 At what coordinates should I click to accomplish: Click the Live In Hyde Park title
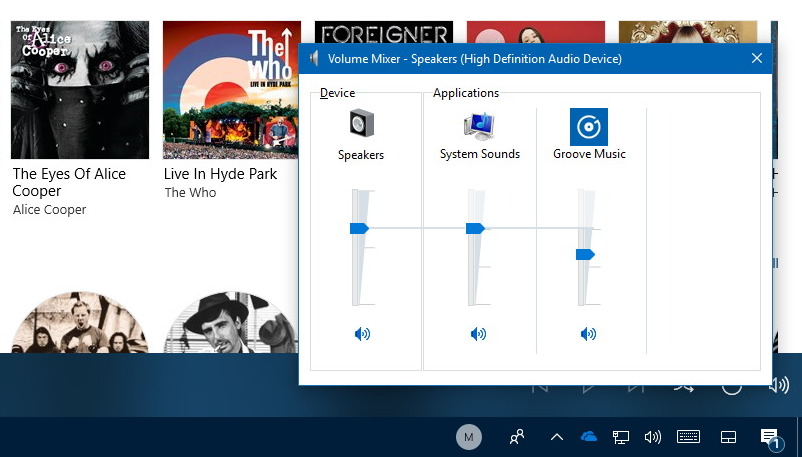point(220,174)
